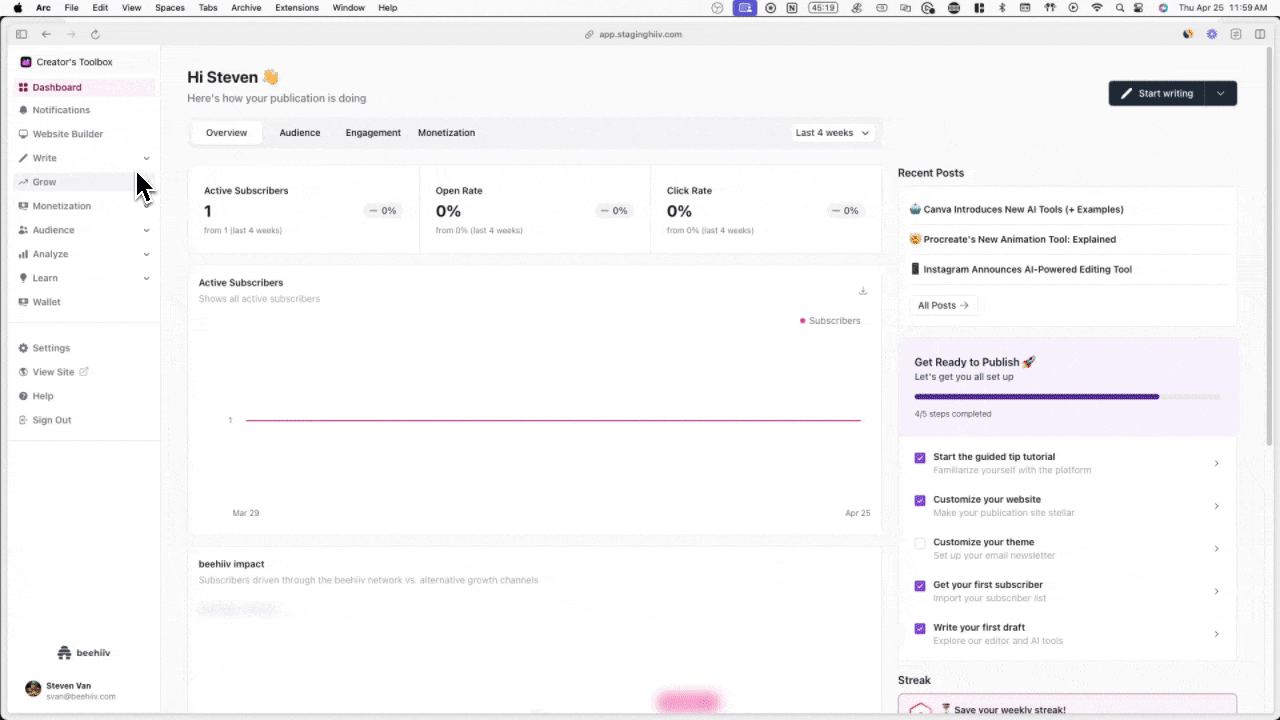
Task: Click the All Posts button
Action: click(x=943, y=305)
